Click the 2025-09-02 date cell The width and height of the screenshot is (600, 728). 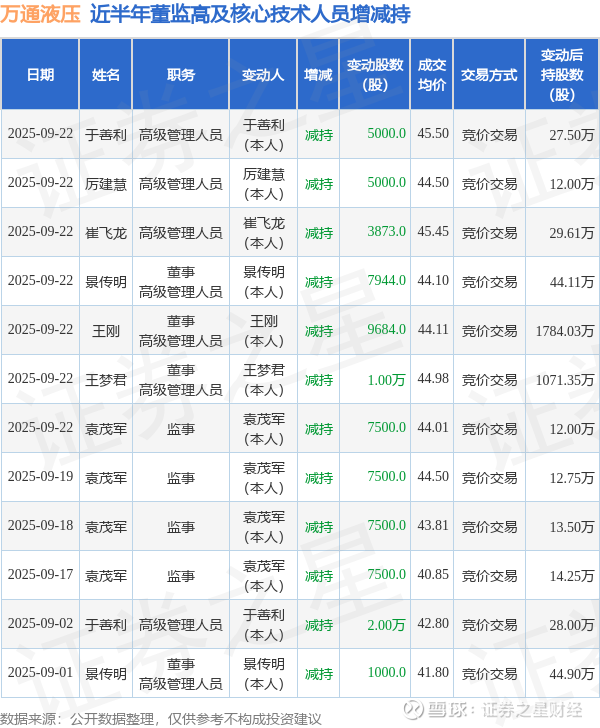point(40,624)
